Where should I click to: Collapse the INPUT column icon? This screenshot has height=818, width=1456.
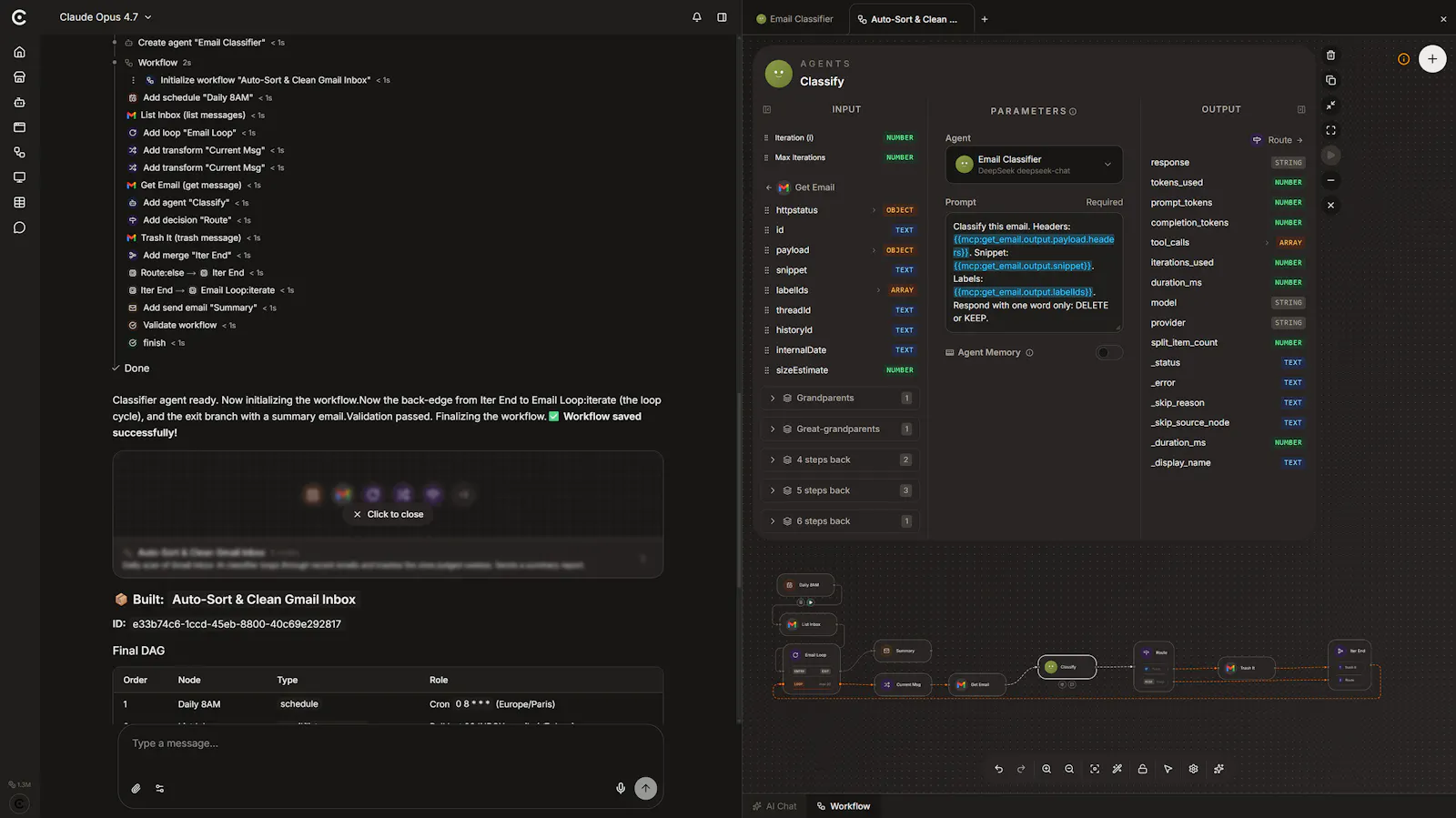(767, 109)
